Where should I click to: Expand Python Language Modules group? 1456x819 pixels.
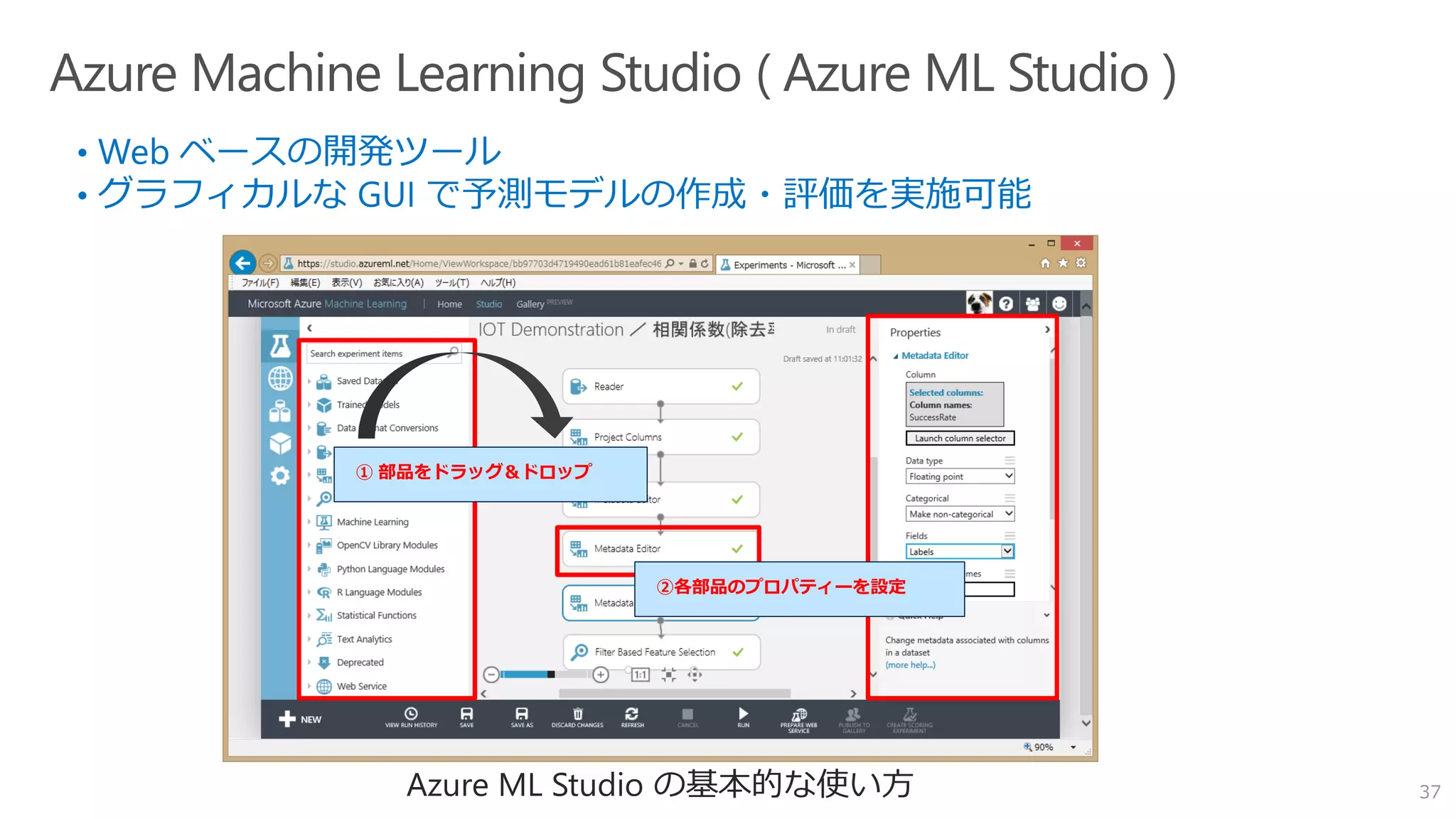pos(309,569)
